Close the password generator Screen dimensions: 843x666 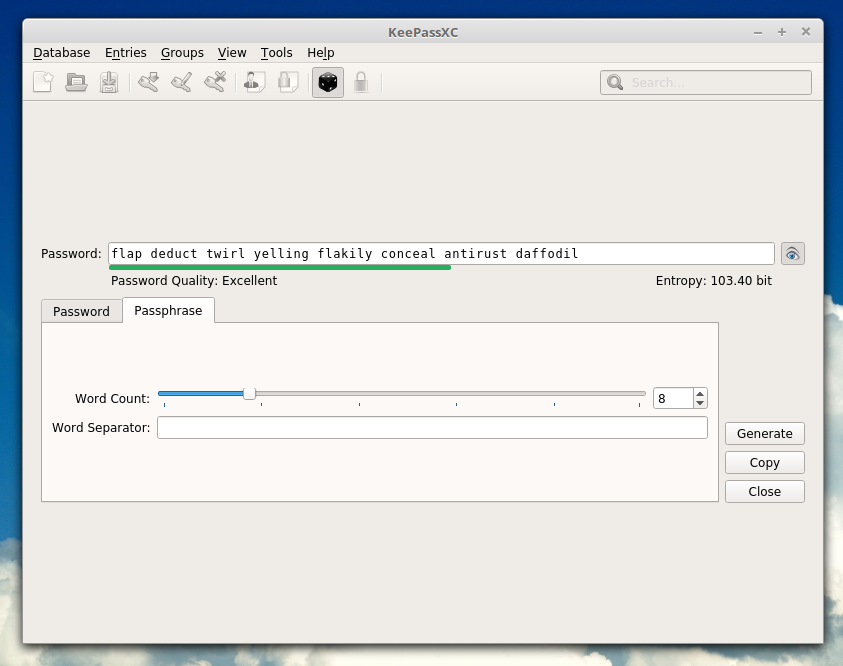pyautogui.click(x=765, y=492)
